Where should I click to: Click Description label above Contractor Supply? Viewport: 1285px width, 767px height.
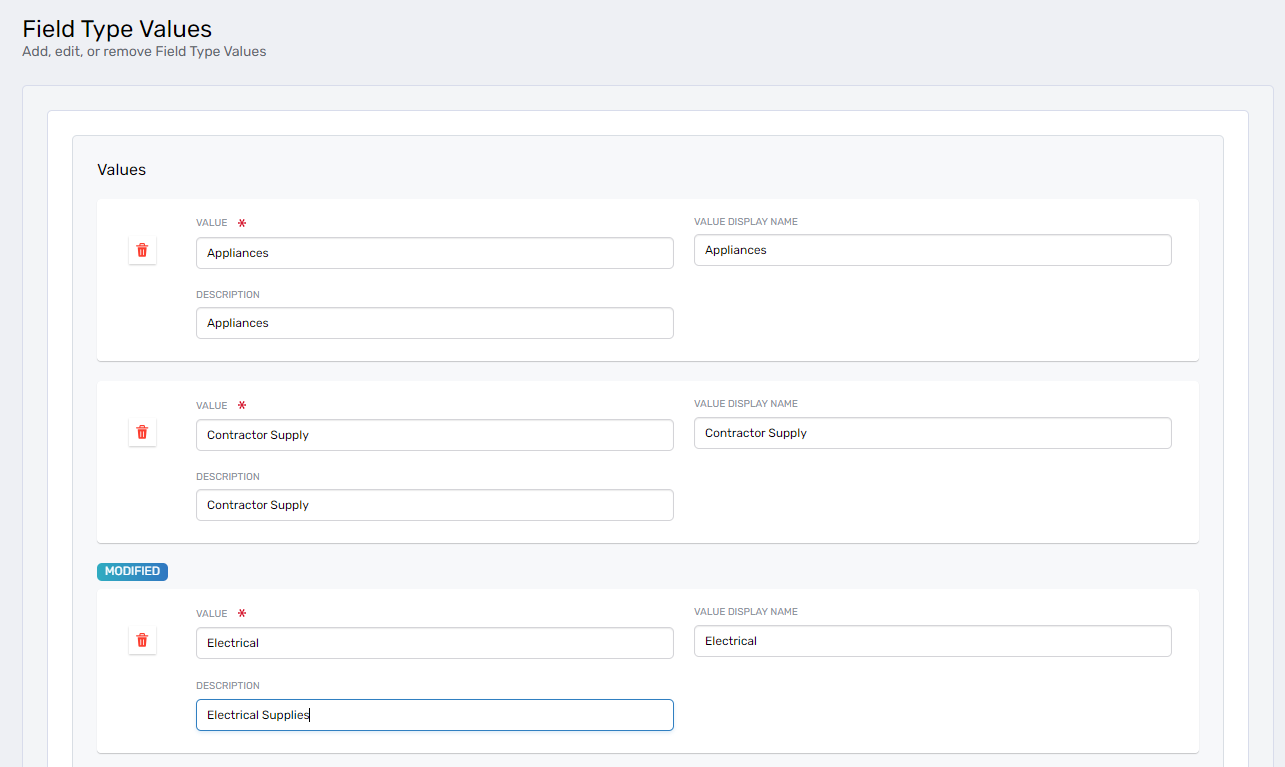[228, 477]
